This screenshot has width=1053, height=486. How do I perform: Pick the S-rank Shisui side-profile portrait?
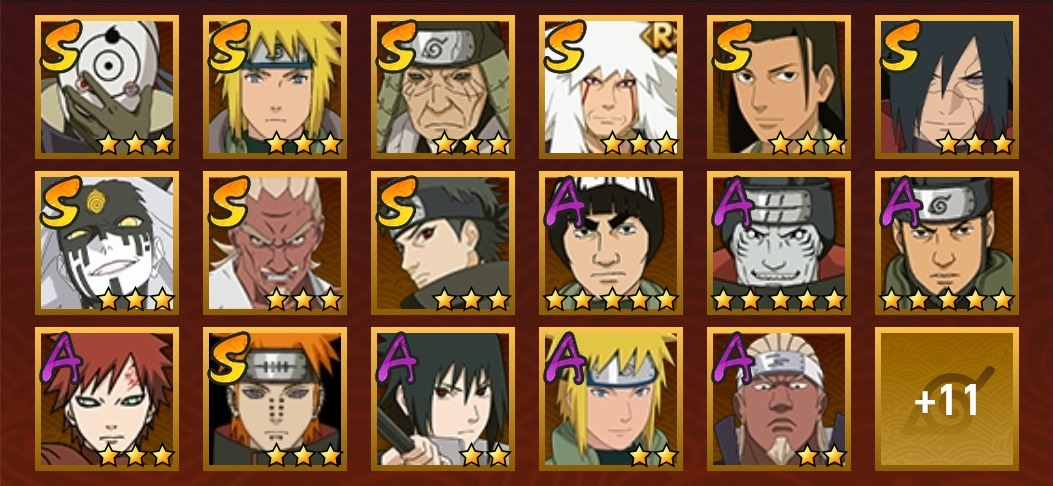443,242
